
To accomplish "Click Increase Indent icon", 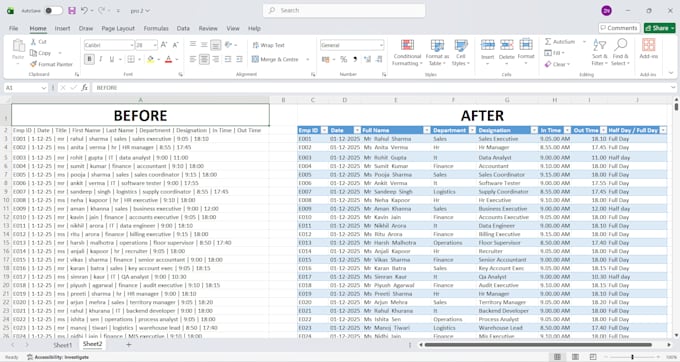I will (x=239, y=59).
